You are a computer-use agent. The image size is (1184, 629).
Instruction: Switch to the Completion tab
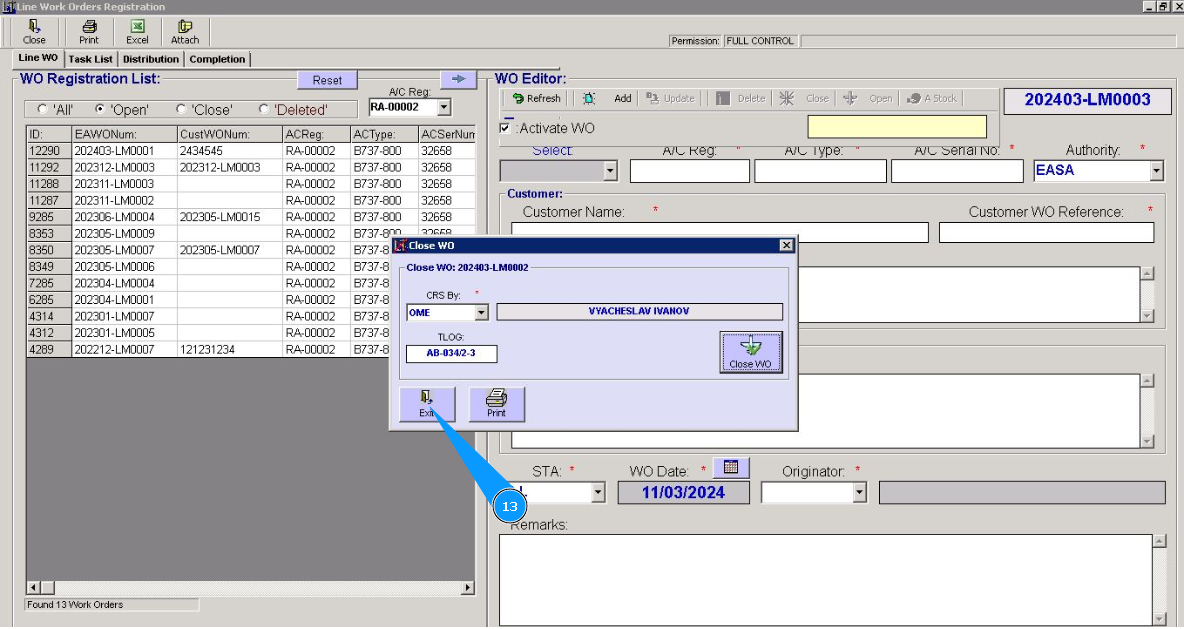click(x=217, y=59)
